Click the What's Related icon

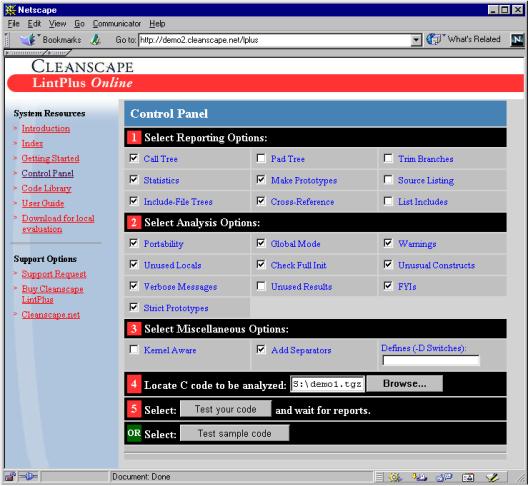coord(434,39)
